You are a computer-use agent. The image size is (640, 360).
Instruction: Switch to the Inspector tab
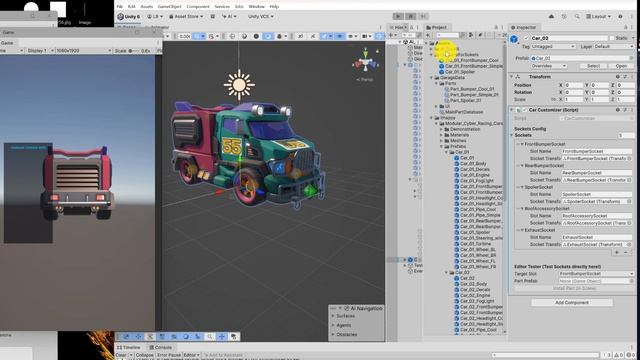(523, 27)
